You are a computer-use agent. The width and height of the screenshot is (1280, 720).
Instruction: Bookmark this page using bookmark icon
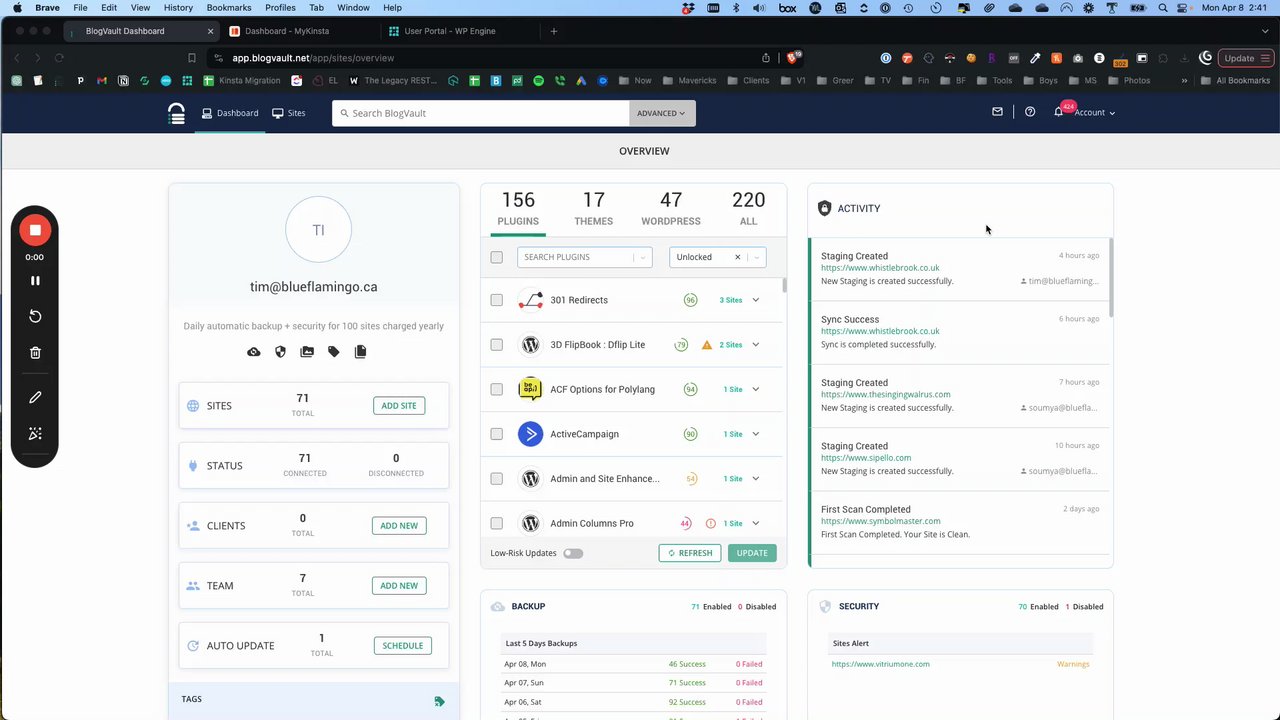[x=192, y=58]
